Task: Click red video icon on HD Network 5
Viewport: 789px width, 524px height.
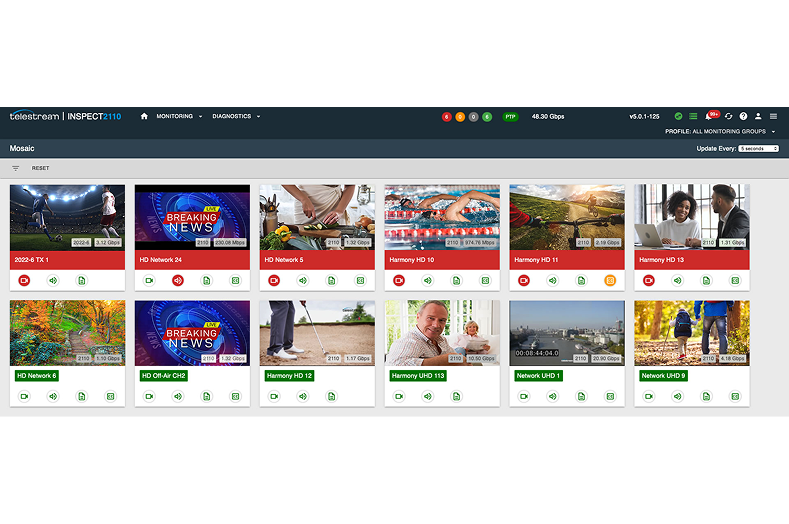Action: coord(274,280)
